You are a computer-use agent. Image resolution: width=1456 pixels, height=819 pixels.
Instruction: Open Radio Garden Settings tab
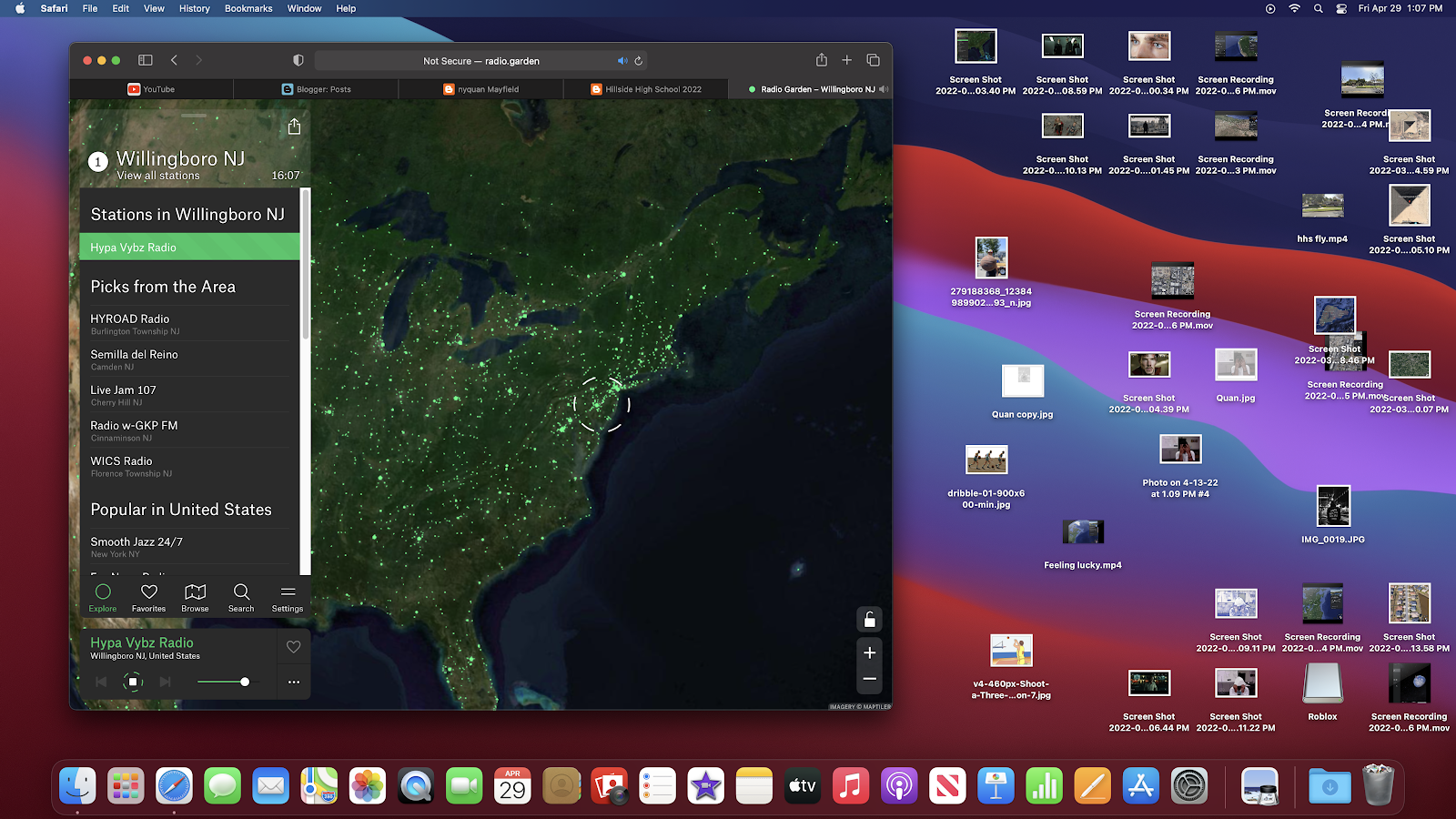click(x=288, y=598)
